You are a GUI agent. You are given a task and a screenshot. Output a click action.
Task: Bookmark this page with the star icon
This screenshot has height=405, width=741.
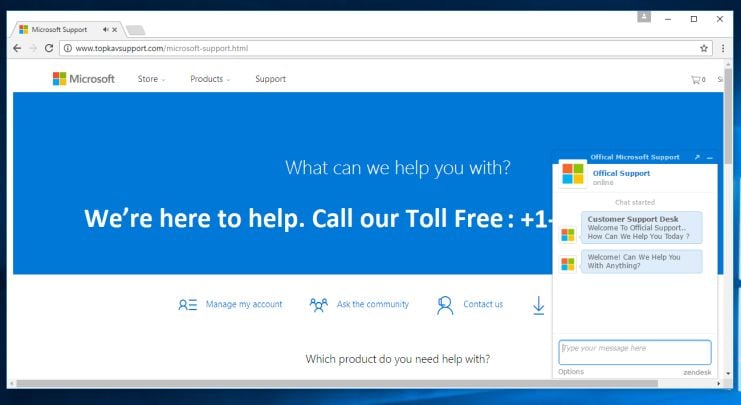coord(704,48)
